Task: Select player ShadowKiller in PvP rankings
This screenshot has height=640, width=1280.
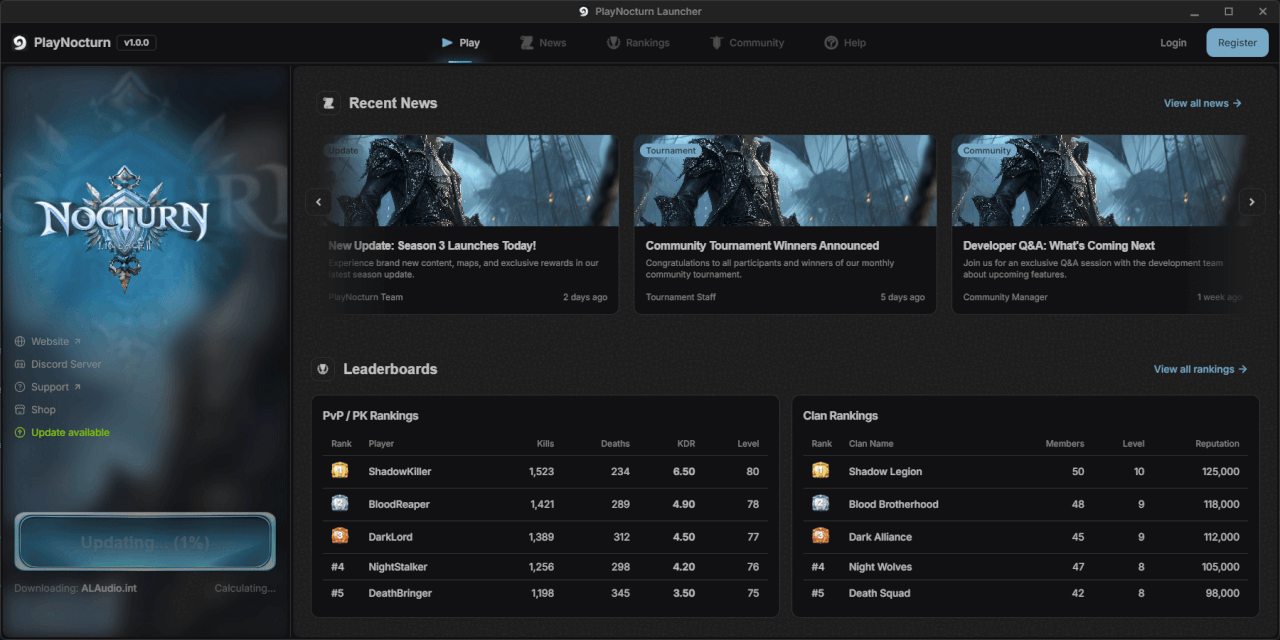Action: click(x=400, y=472)
